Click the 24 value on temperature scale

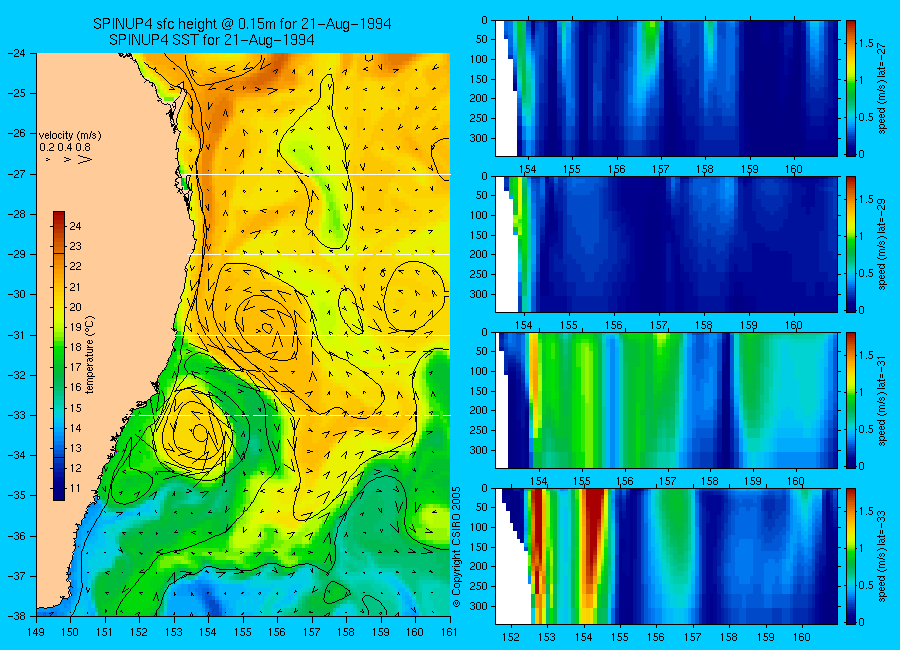[x=75, y=226]
